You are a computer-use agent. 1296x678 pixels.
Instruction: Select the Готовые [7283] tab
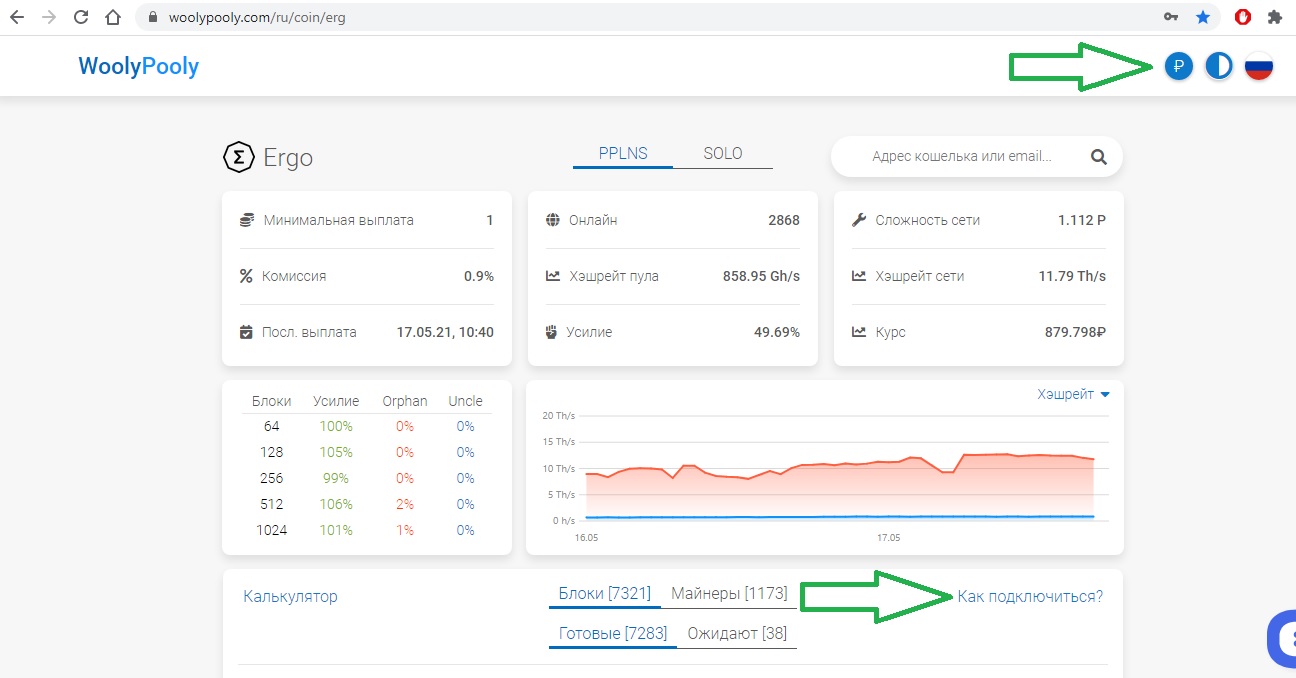612,634
